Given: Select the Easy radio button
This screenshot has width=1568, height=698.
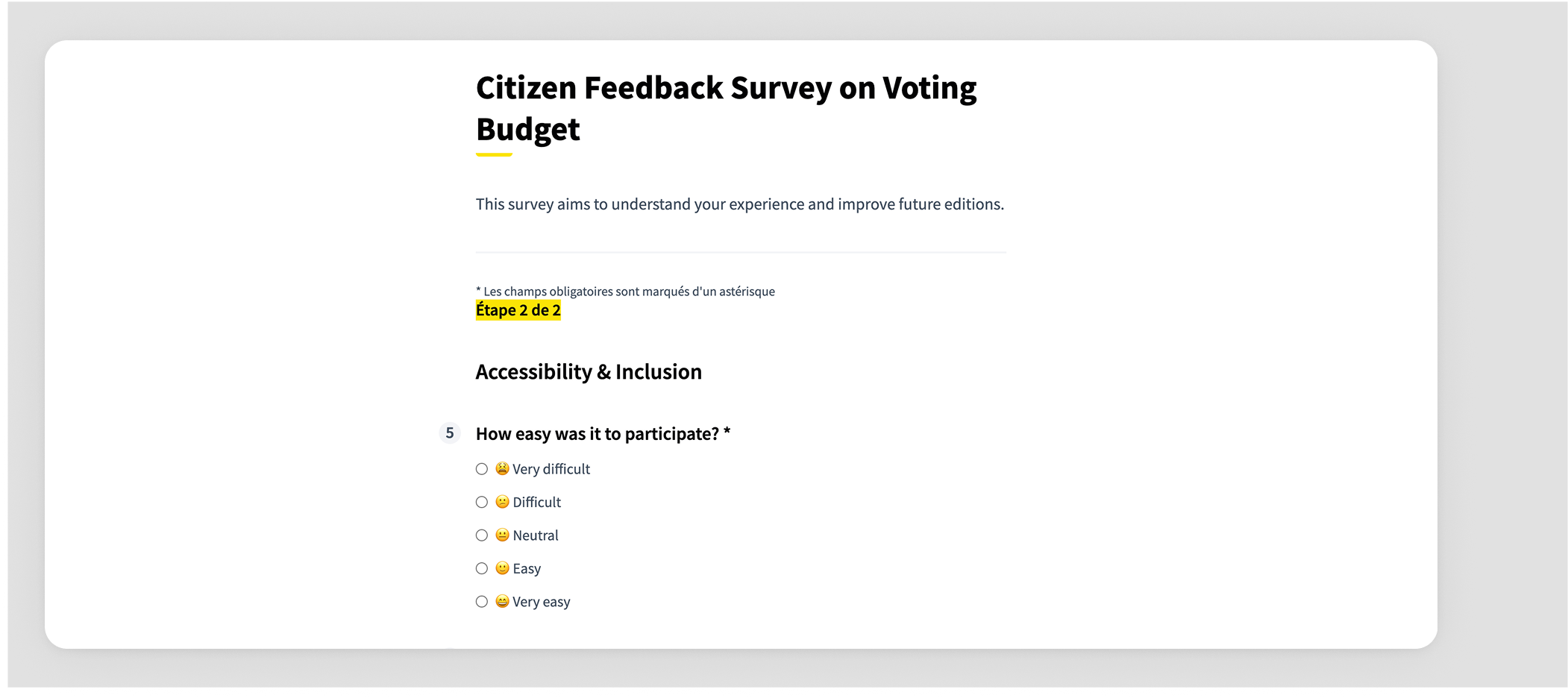Looking at the screenshot, I should pos(482,569).
